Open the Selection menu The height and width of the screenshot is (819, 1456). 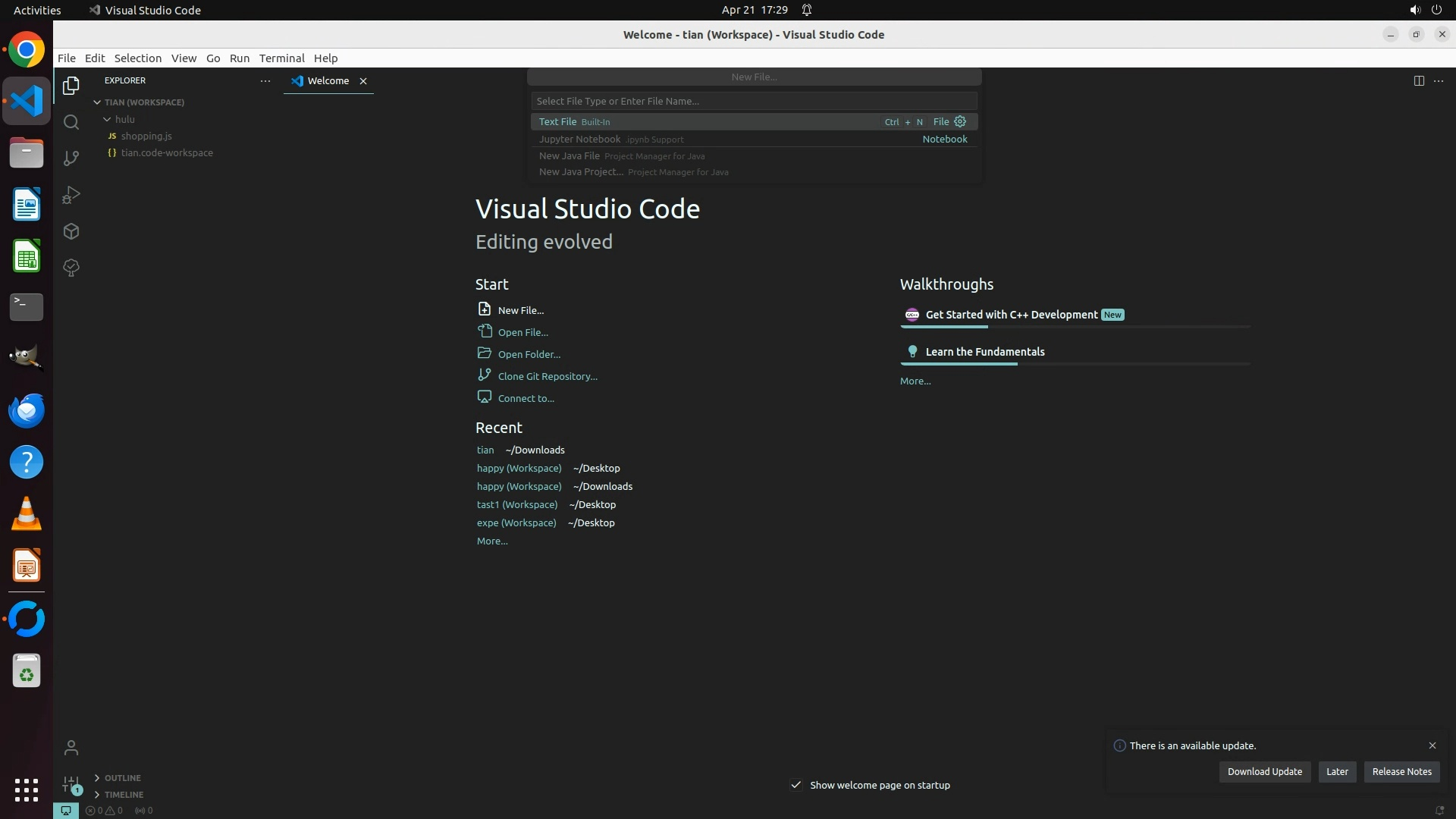click(137, 58)
